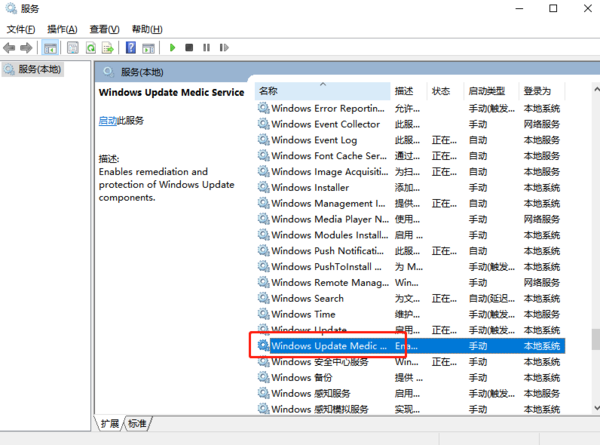Stop the service with the square icon
Viewport: 600px width, 445px height.
pyautogui.click(x=189, y=48)
